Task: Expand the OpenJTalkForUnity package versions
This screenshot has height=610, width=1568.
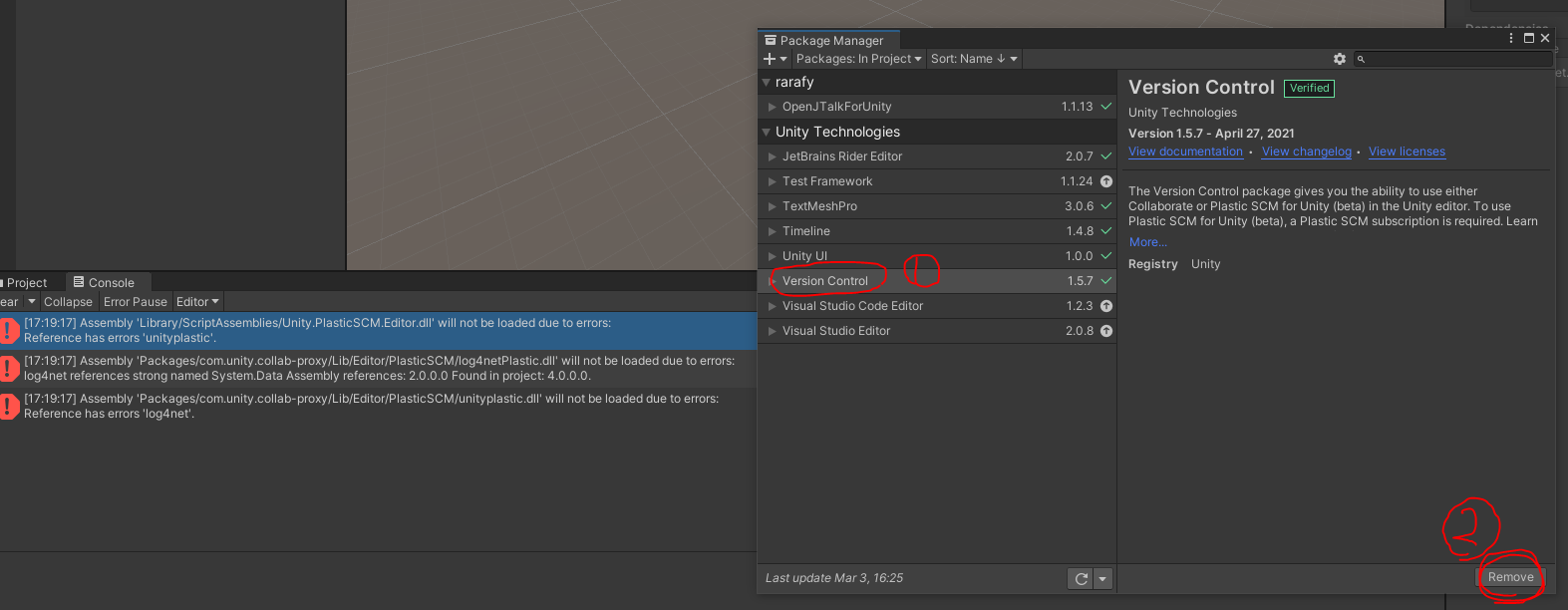Action: click(772, 107)
